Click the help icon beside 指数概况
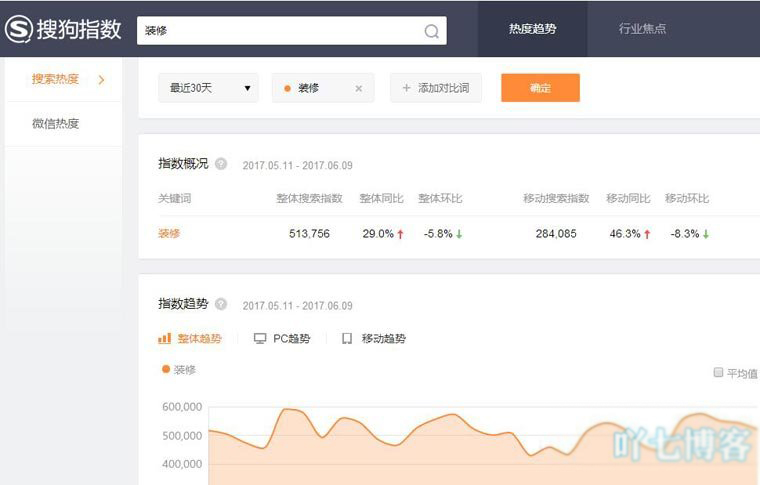This screenshot has width=760, height=485. tap(221, 164)
